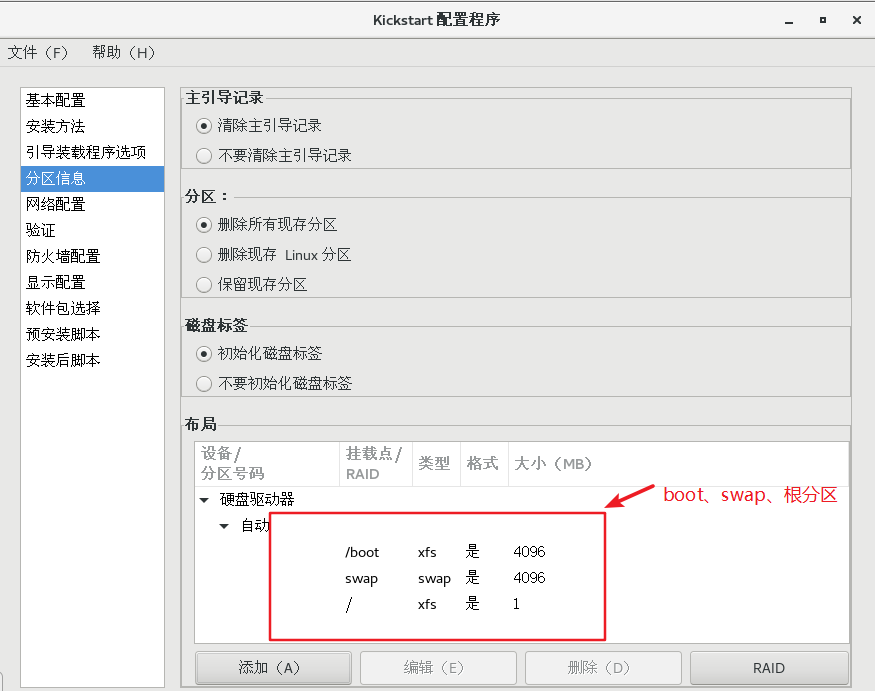Collapse the 硬盘驱动器 tree node
The width and height of the screenshot is (875, 691).
204,500
